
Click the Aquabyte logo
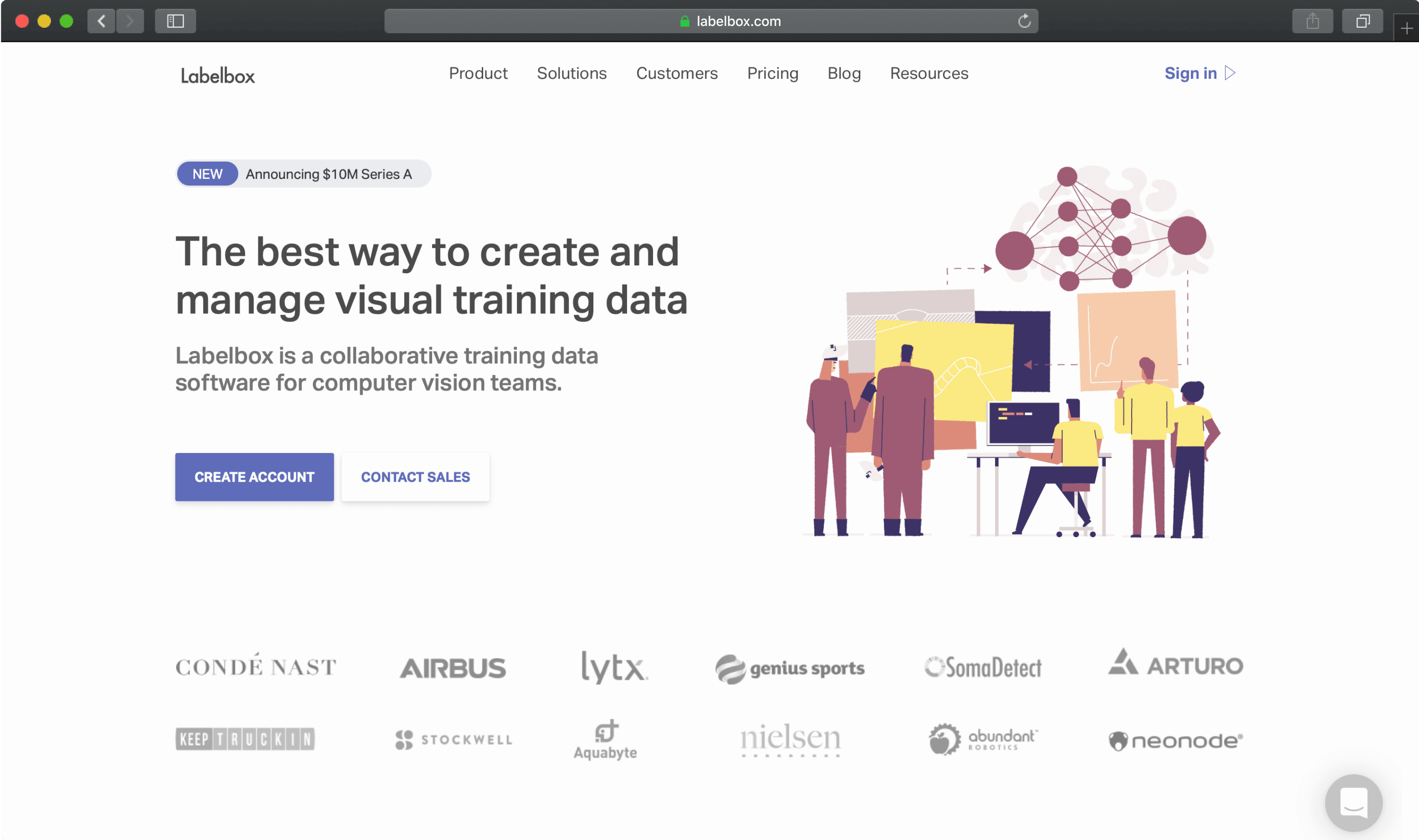(605, 739)
